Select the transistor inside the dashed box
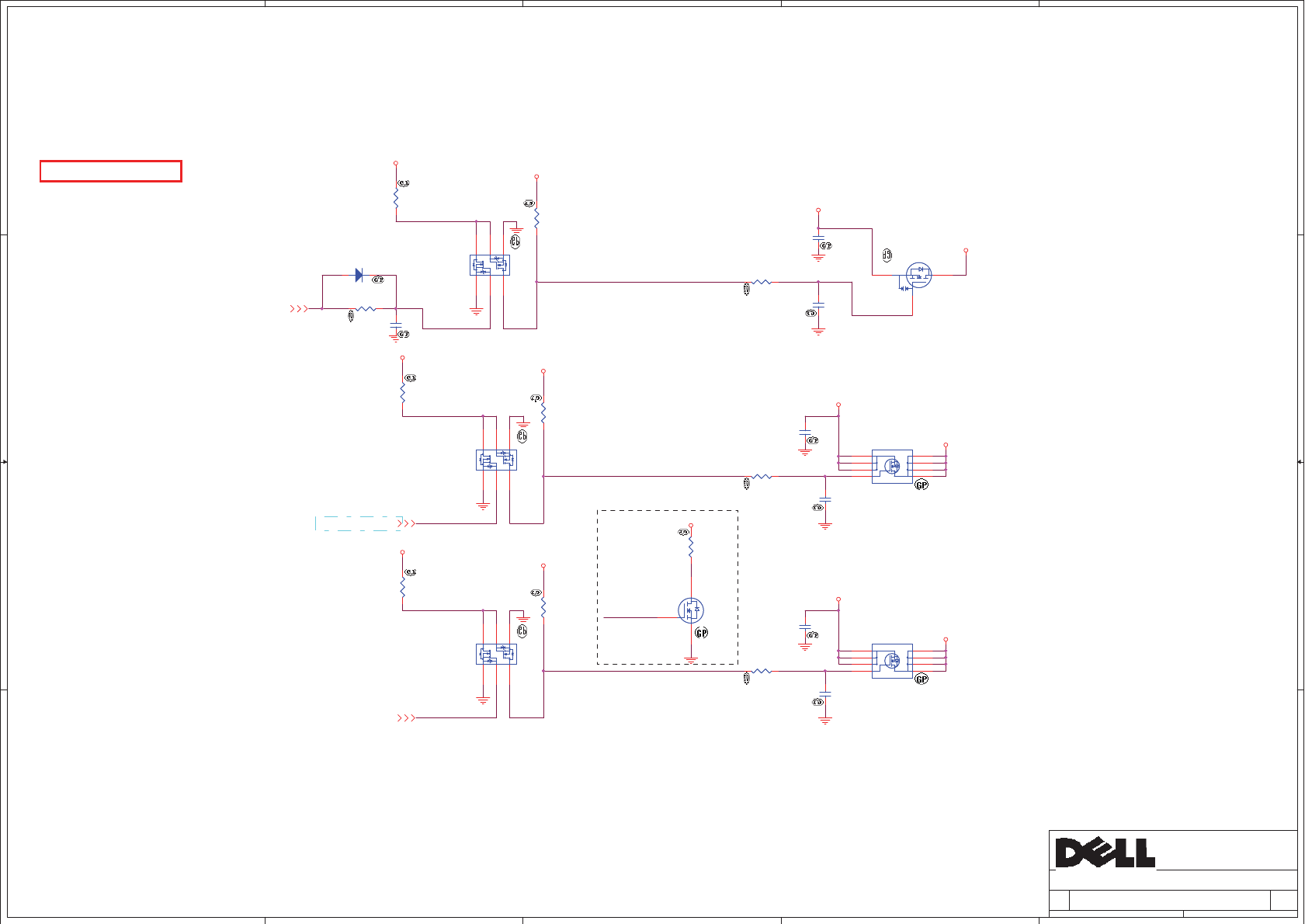The height and width of the screenshot is (924, 1305). point(690,610)
